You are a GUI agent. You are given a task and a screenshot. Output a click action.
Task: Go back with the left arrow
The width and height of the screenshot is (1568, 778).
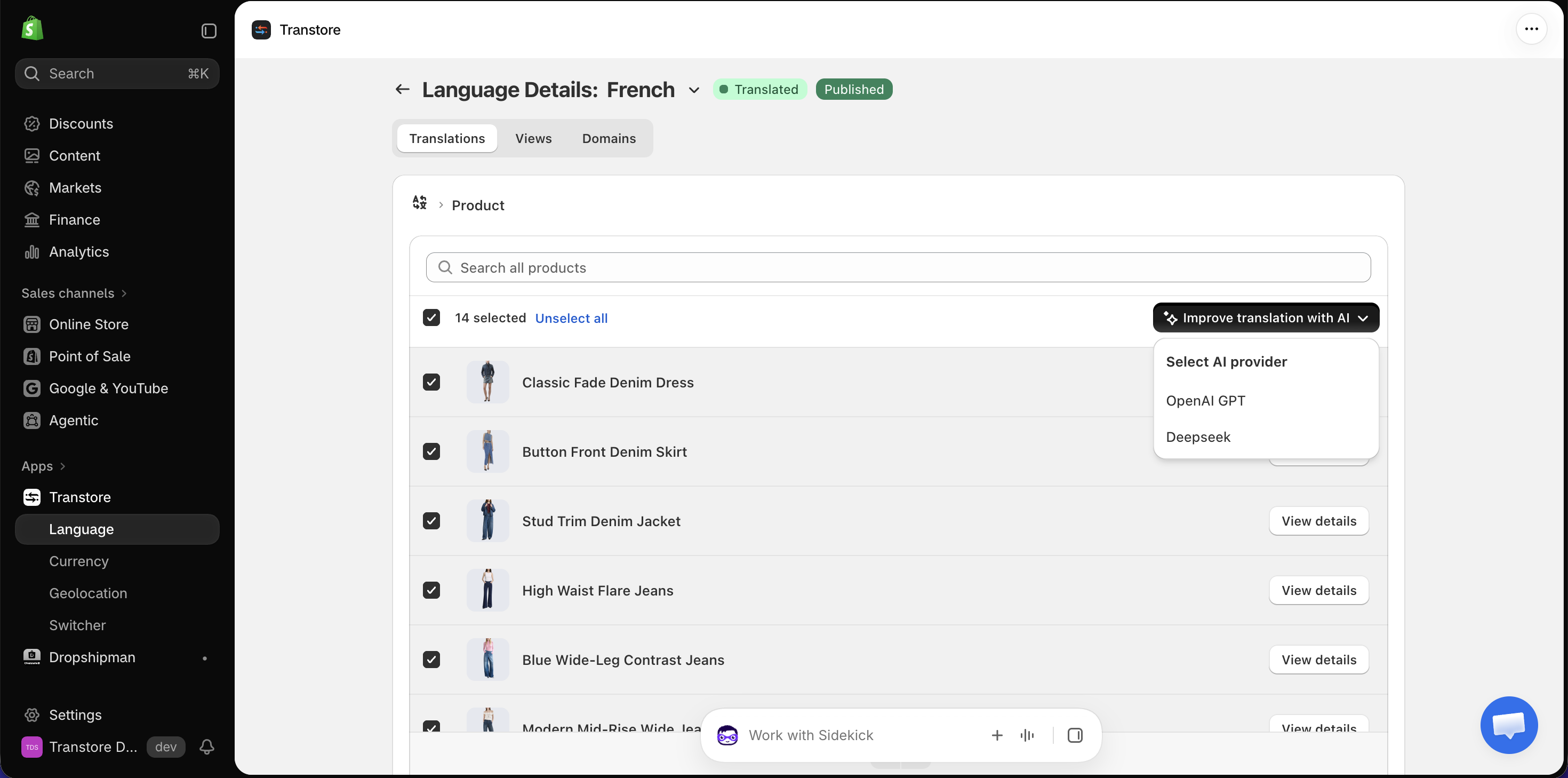coord(402,90)
